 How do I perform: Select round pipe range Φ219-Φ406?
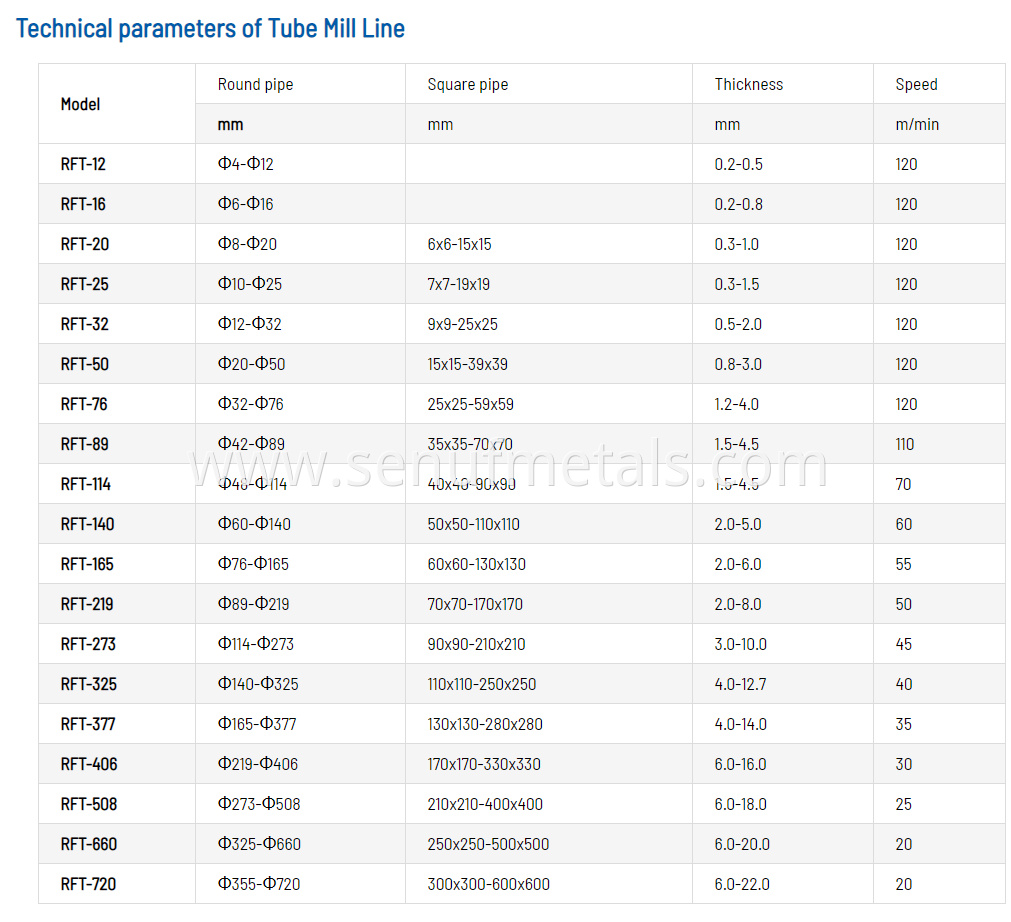pyautogui.click(x=258, y=764)
